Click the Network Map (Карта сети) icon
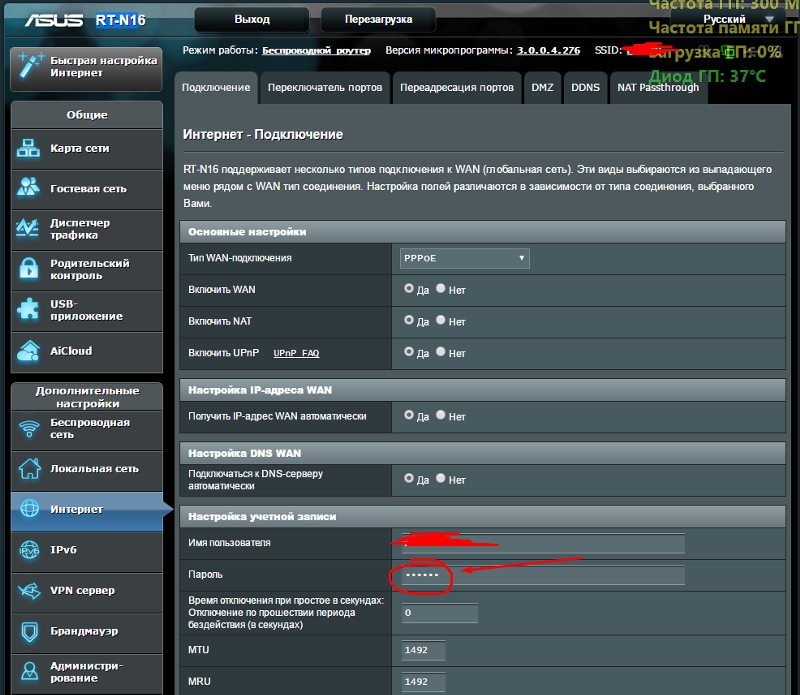The image size is (800, 695). click(28, 148)
